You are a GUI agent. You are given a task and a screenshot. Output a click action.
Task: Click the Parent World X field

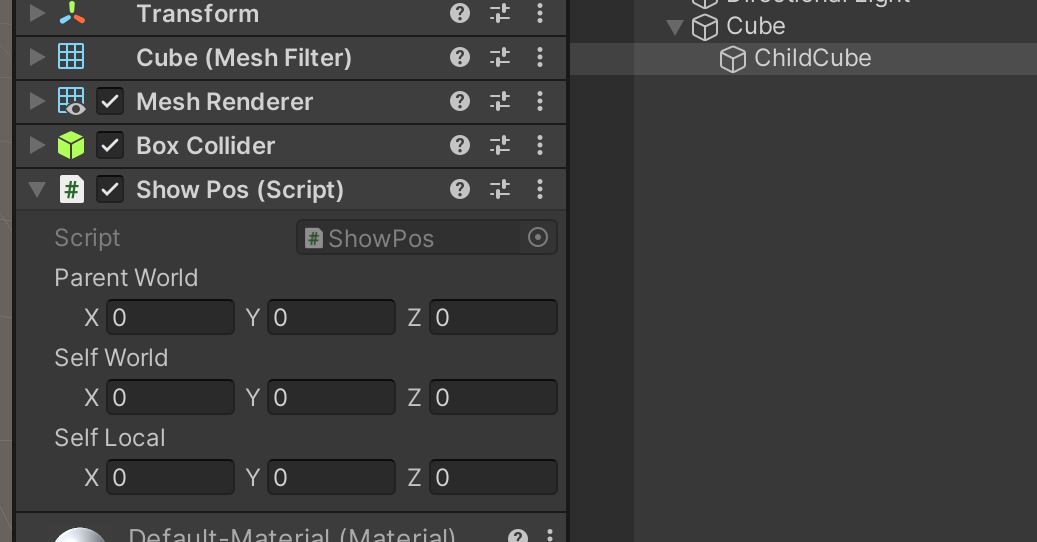(170, 318)
